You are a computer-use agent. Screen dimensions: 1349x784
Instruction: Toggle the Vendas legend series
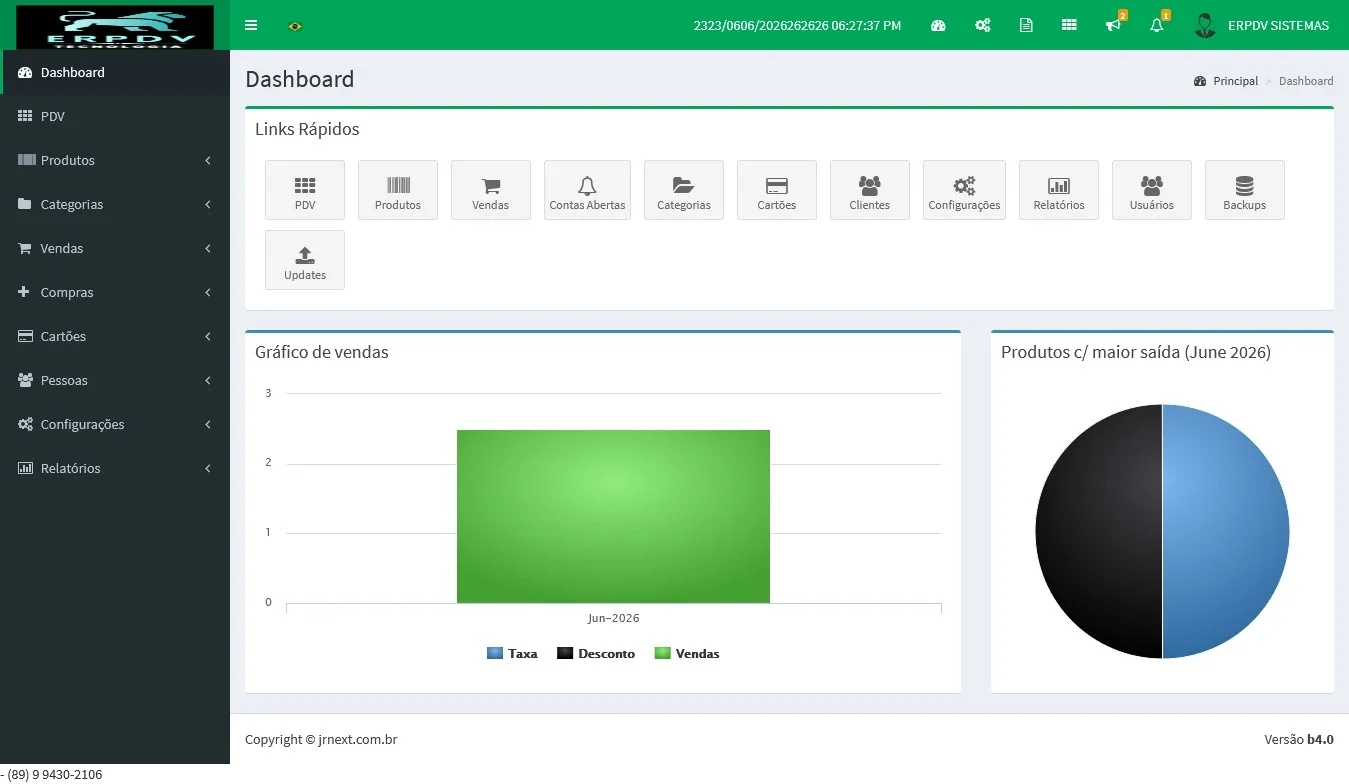point(687,653)
